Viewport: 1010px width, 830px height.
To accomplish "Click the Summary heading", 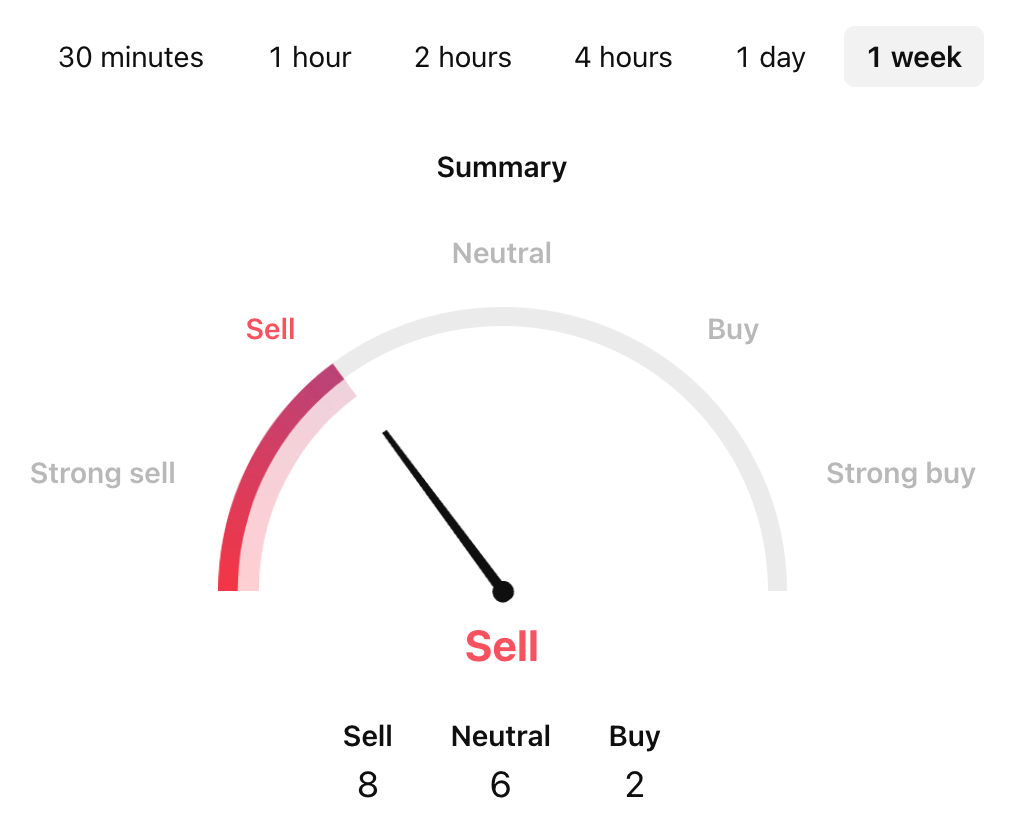I will click(x=502, y=167).
